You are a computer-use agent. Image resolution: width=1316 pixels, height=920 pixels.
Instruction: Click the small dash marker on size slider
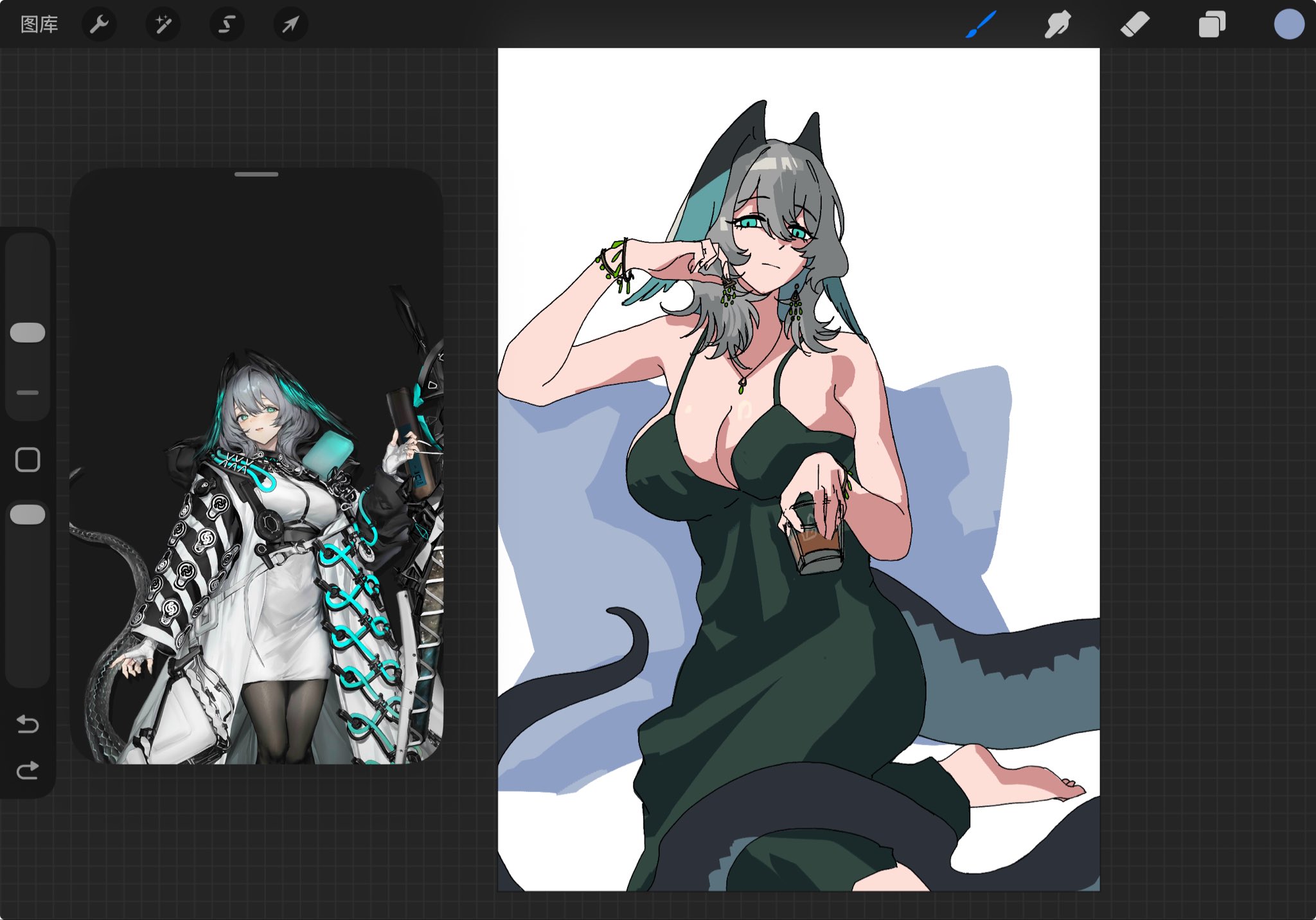pos(28,392)
